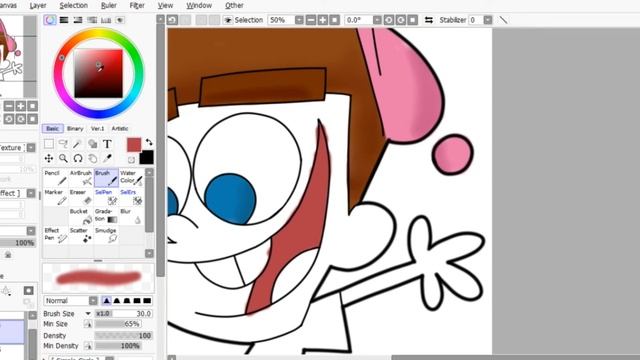Viewport: 640px width, 360px height.
Task: Select the Effect Pen tool
Action: pos(56,236)
